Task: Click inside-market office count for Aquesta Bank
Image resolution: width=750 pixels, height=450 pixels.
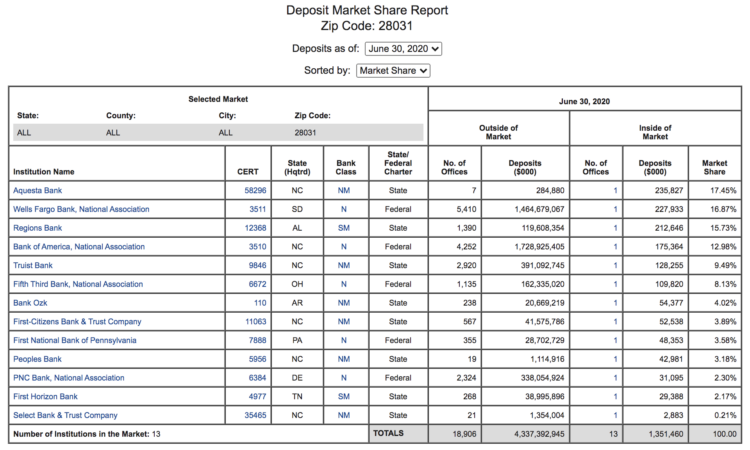Action: tap(615, 190)
